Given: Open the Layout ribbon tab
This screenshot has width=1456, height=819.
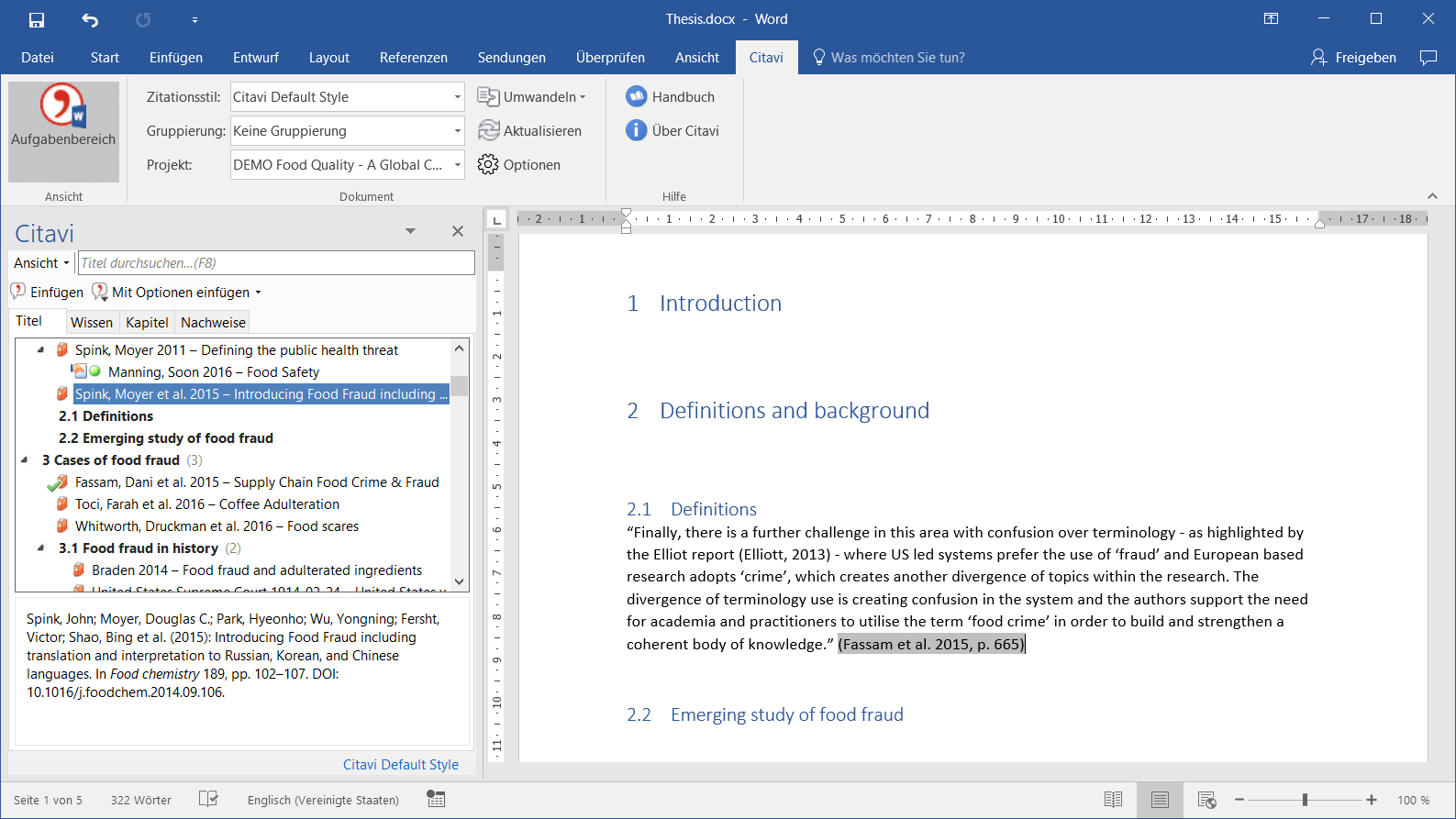Looking at the screenshot, I should (329, 58).
